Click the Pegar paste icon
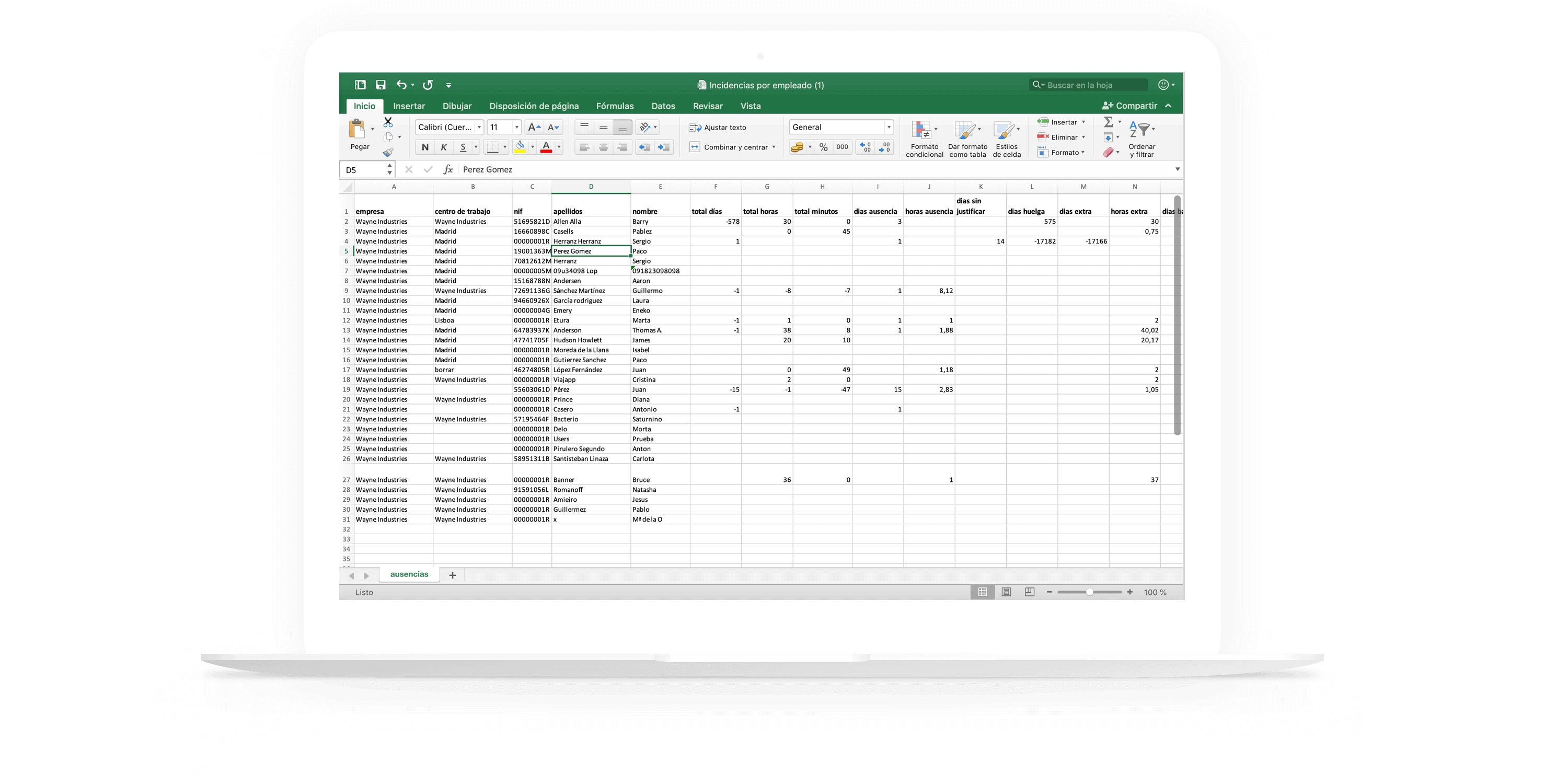Image resolution: width=1568 pixels, height=784 pixels. point(358,129)
